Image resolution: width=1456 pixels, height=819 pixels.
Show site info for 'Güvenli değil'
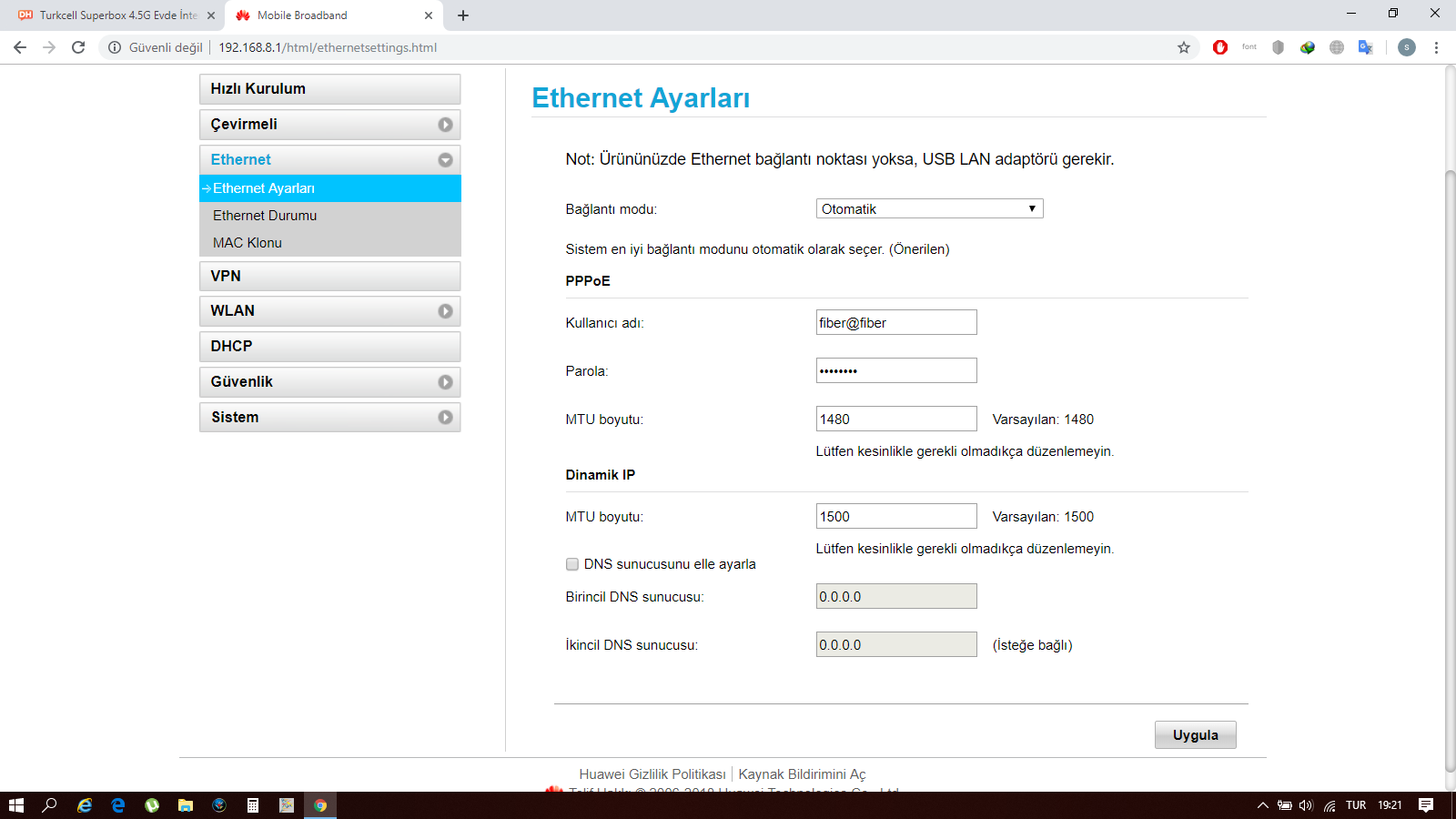156,47
